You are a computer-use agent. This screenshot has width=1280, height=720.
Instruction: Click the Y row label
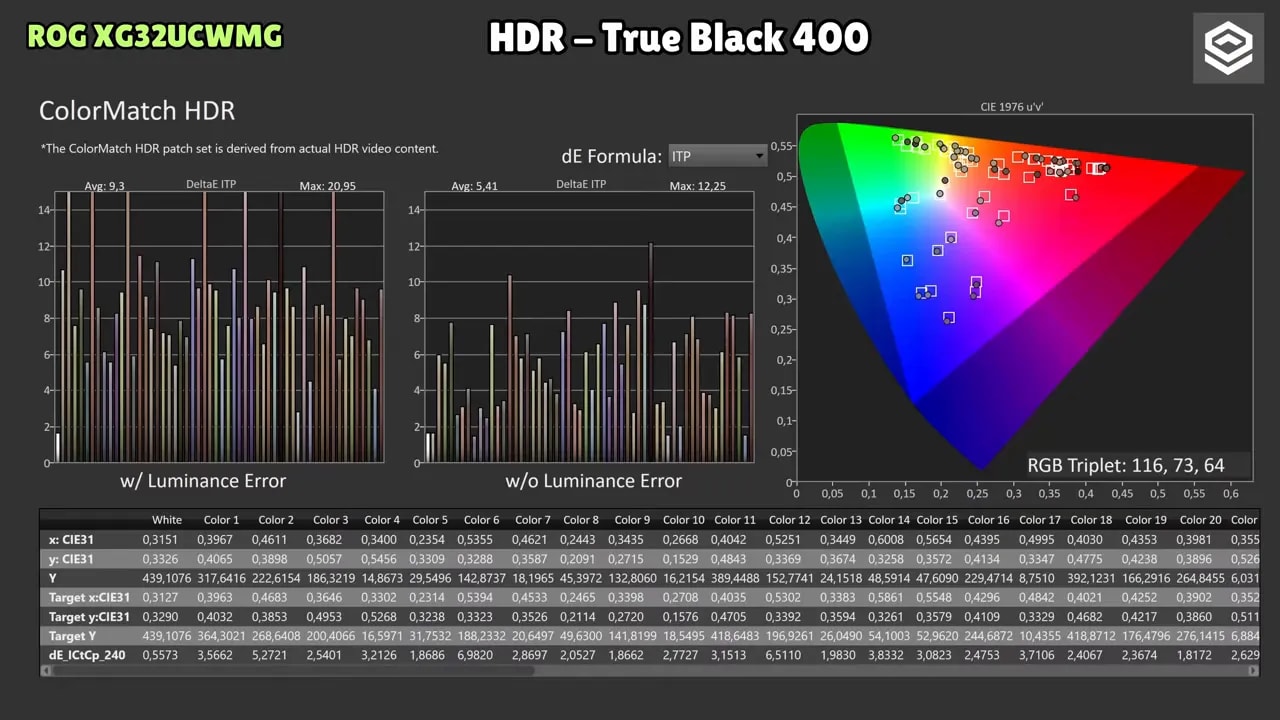(53, 578)
